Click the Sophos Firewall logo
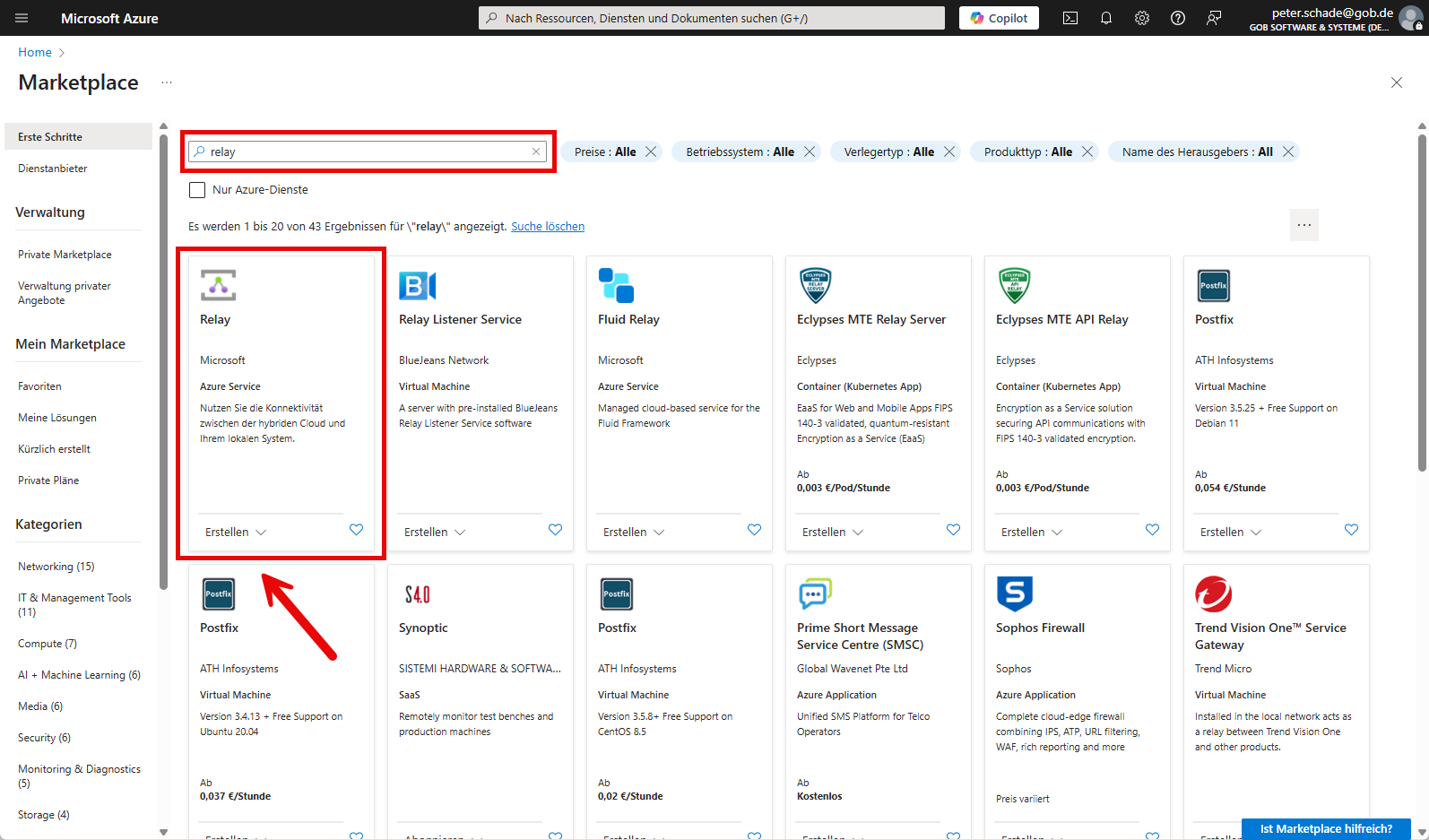The width and height of the screenshot is (1429, 840). point(1015,593)
